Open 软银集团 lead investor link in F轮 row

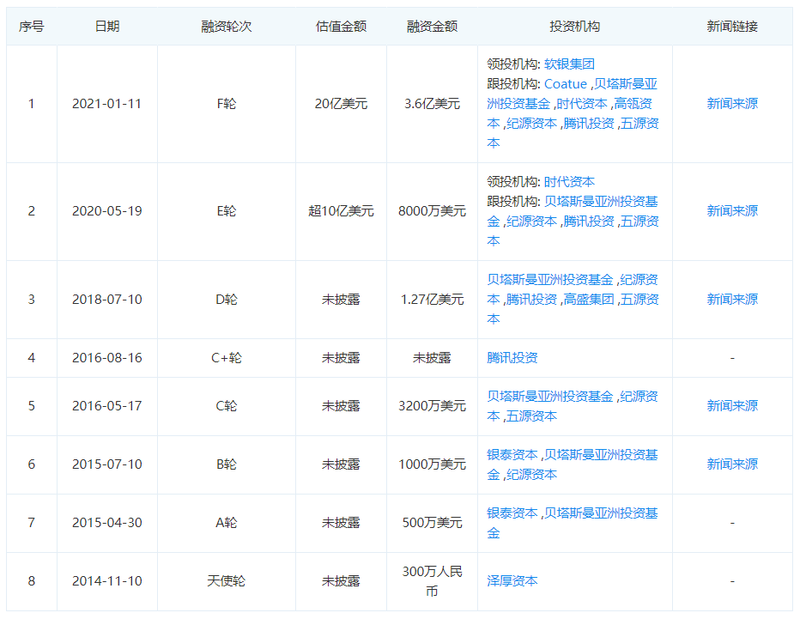[x=569, y=64]
